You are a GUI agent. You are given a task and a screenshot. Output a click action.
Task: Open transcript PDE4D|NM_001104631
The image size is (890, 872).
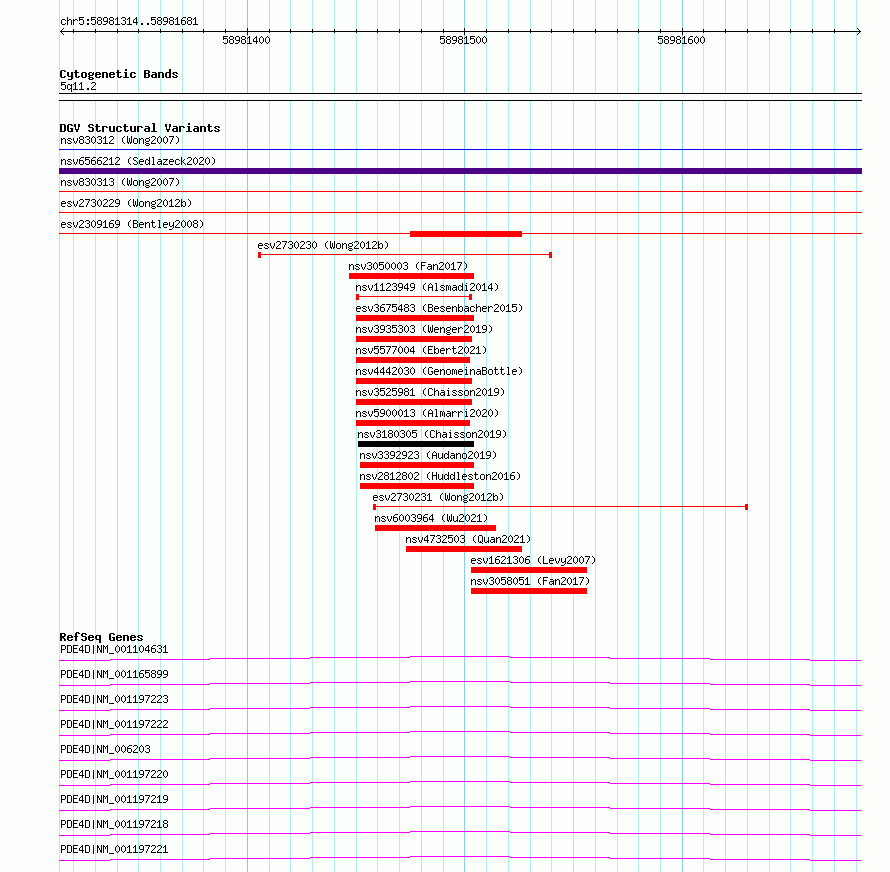click(x=114, y=649)
